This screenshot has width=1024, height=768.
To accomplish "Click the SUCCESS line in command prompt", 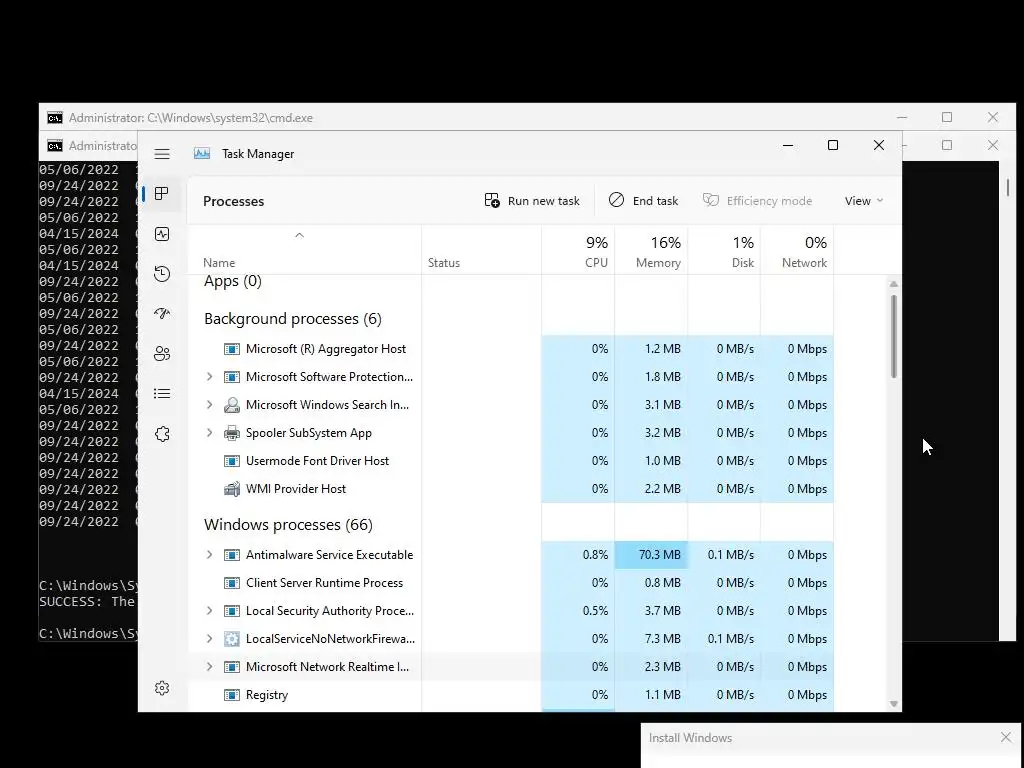I will 87,601.
